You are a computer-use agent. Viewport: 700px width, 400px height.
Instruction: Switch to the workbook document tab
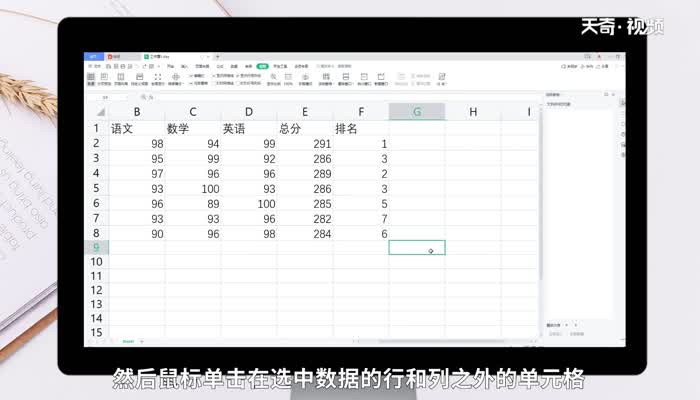(174, 57)
